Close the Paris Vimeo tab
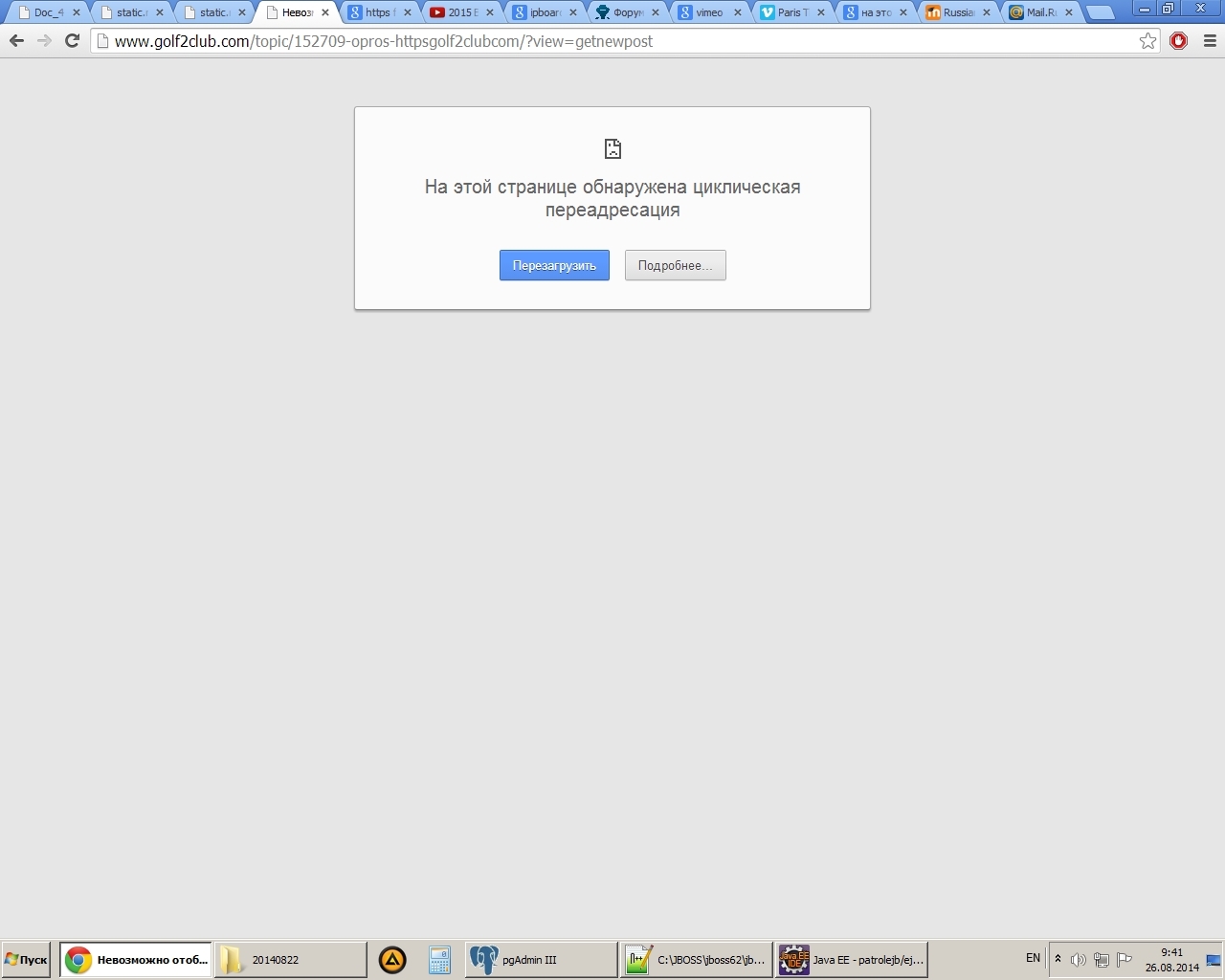1225x980 pixels. pyautogui.click(x=821, y=12)
